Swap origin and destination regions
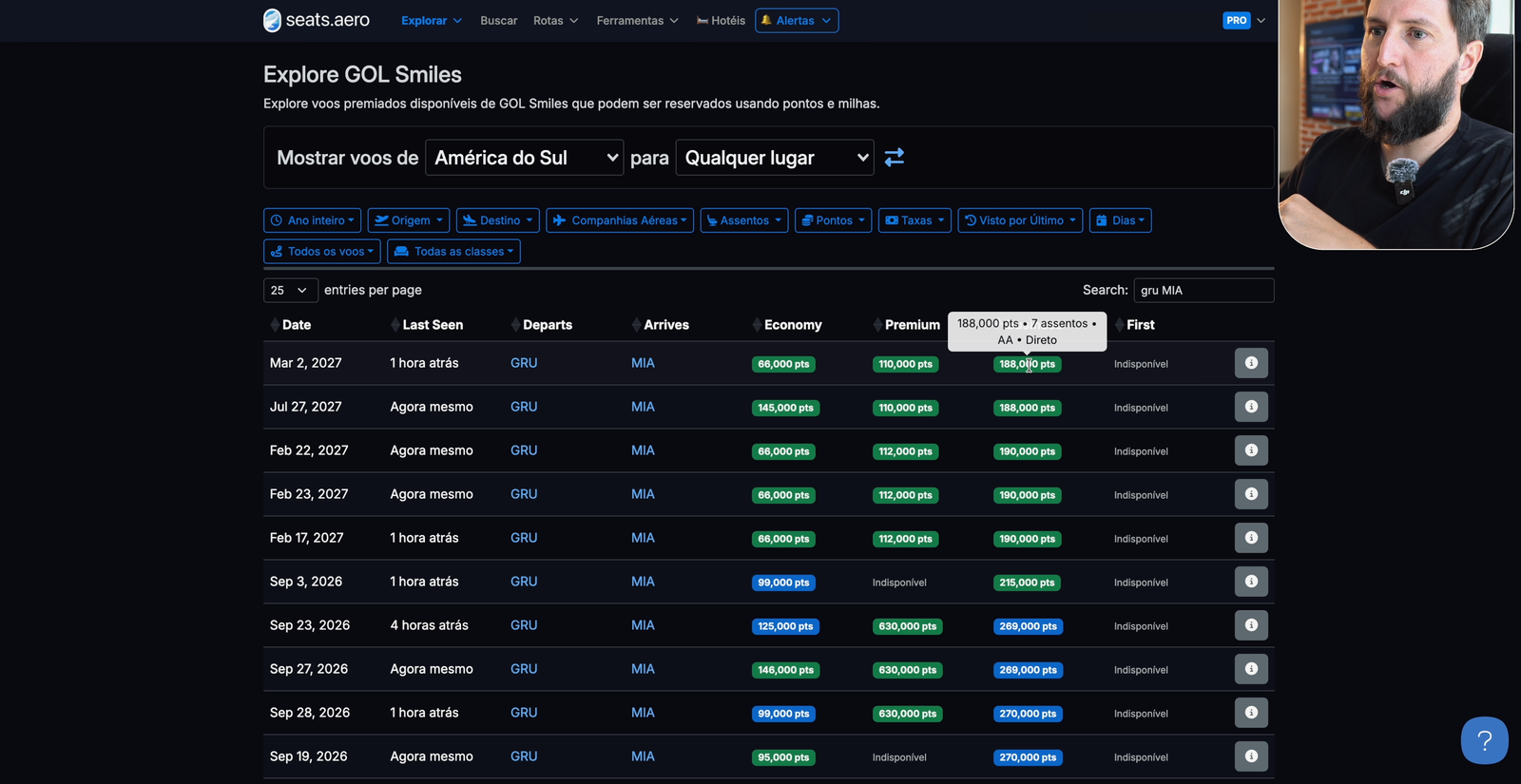The height and width of the screenshot is (784, 1521). [x=895, y=157]
